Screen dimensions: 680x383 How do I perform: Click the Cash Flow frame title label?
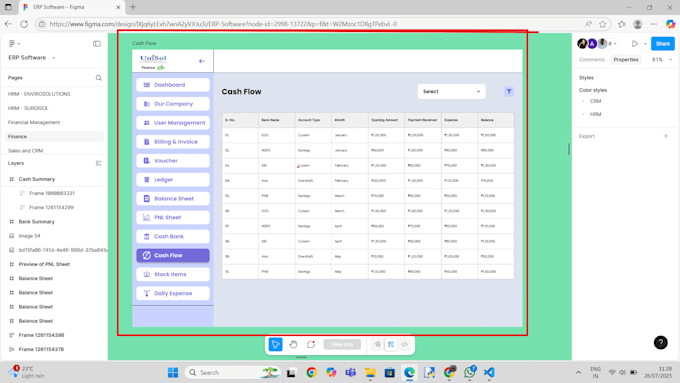pos(144,43)
